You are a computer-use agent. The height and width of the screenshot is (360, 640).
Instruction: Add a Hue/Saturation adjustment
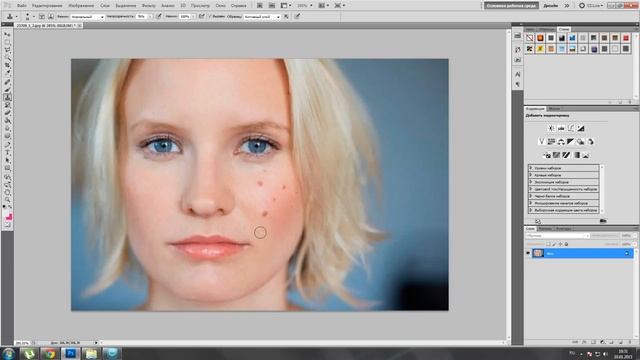551,141
